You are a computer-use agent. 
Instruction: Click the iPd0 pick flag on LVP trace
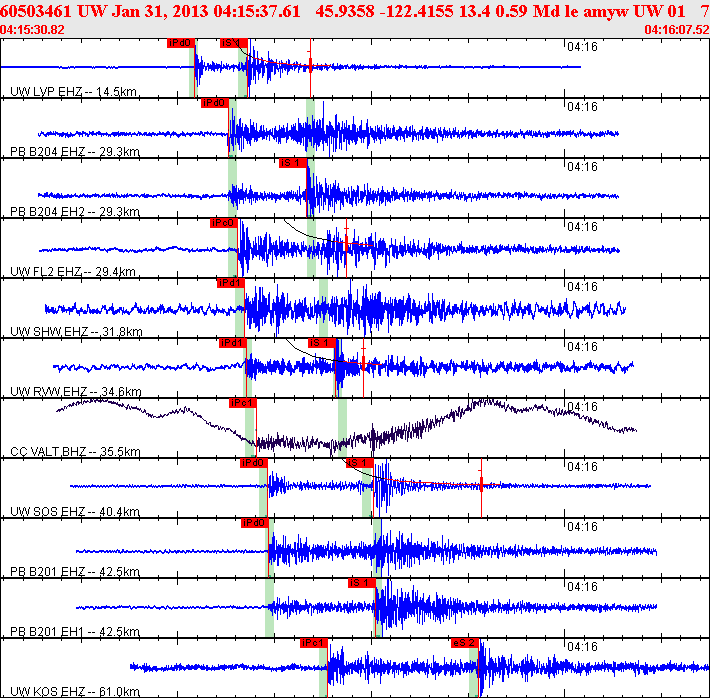pos(181,43)
